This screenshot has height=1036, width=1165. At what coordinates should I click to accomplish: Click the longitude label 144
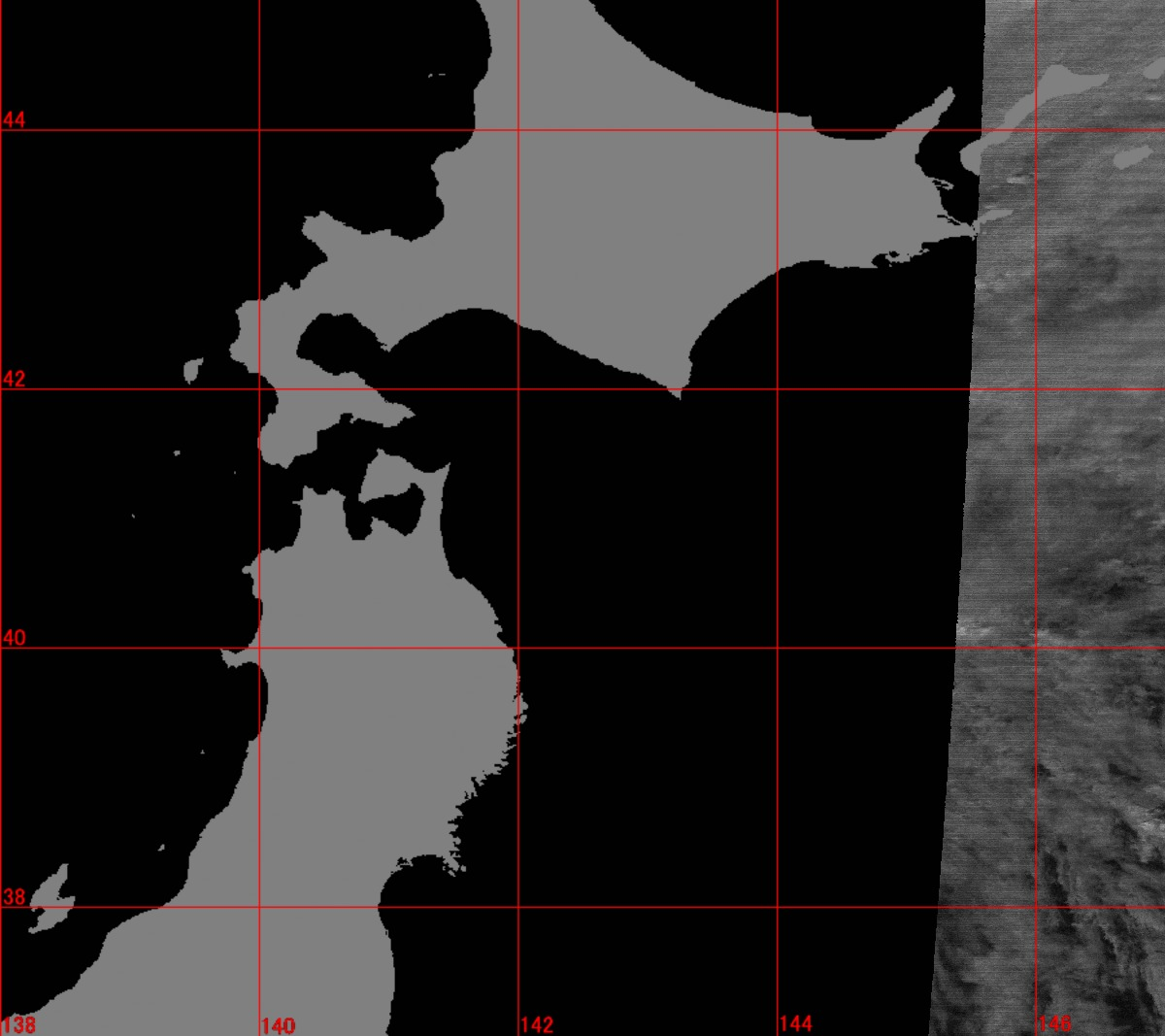click(x=795, y=1023)
